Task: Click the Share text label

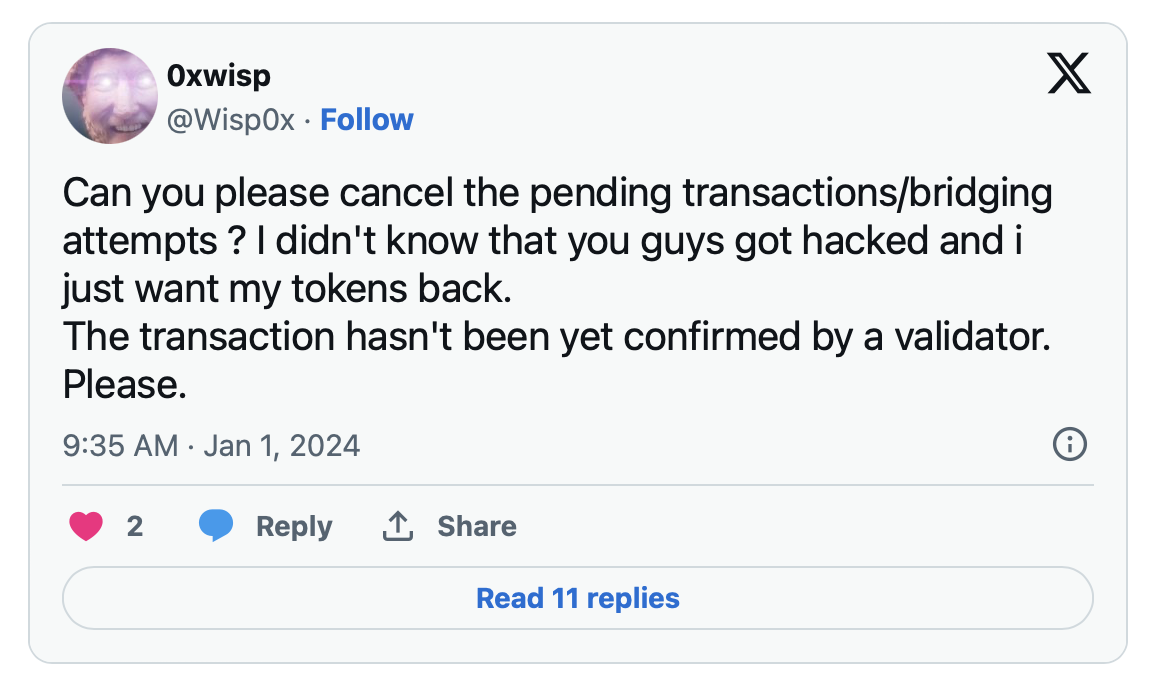Action: point(476,526)
